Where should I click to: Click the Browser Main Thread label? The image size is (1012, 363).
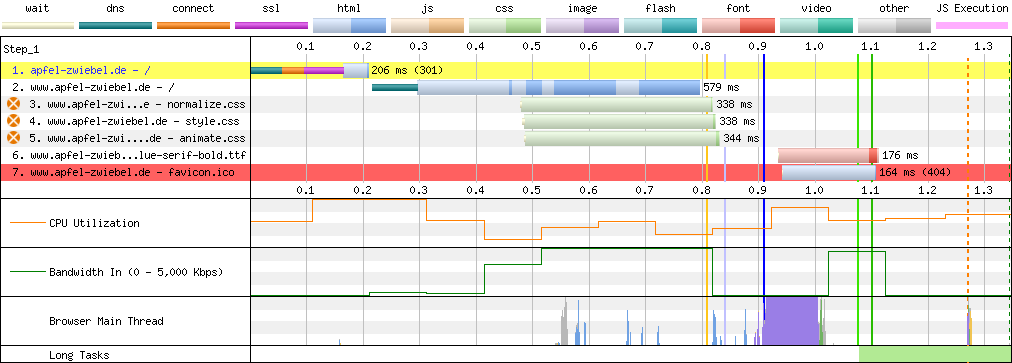pyautogui.click(x=106, y=321)
